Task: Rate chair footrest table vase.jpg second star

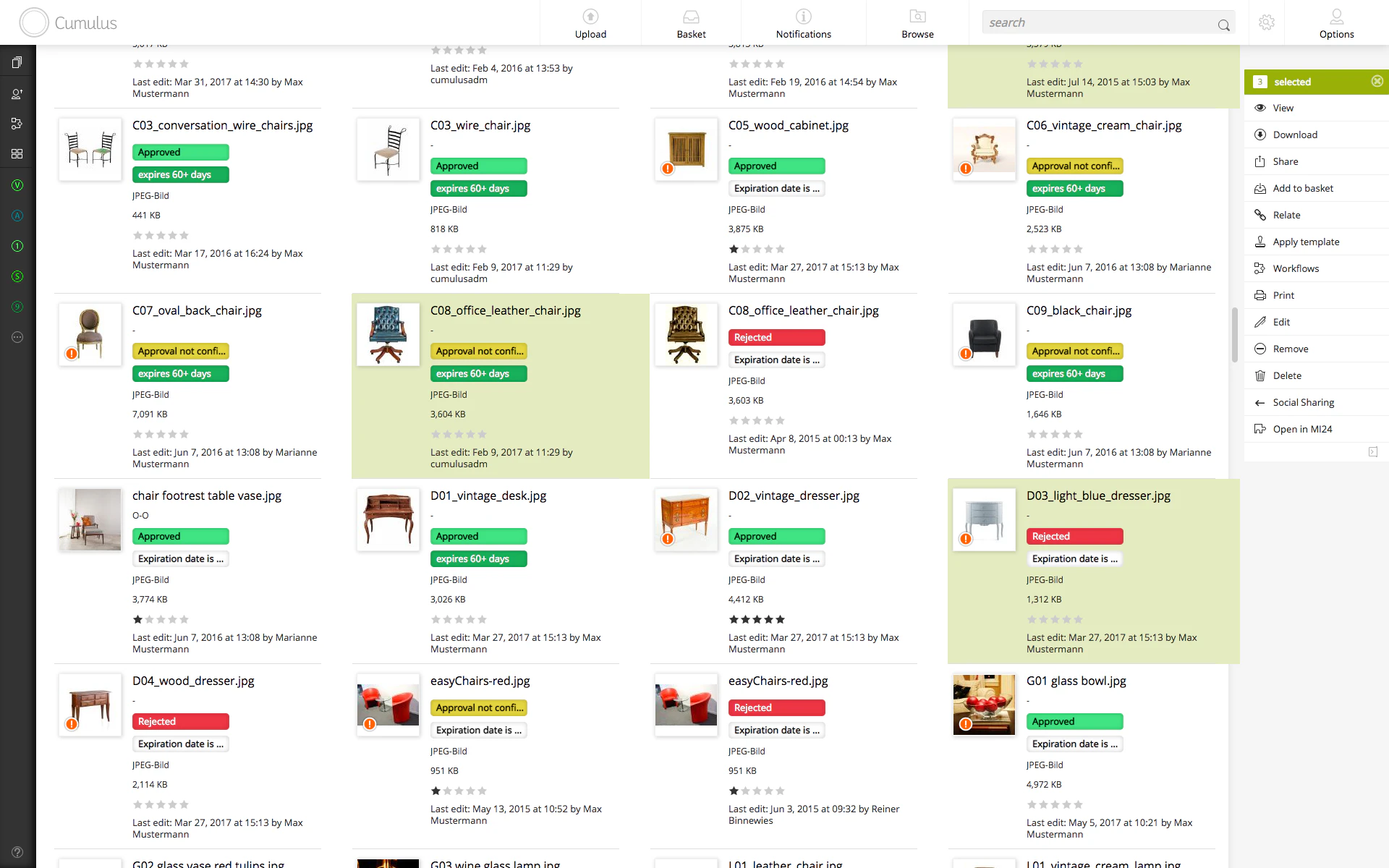Action: click(149, 619)
